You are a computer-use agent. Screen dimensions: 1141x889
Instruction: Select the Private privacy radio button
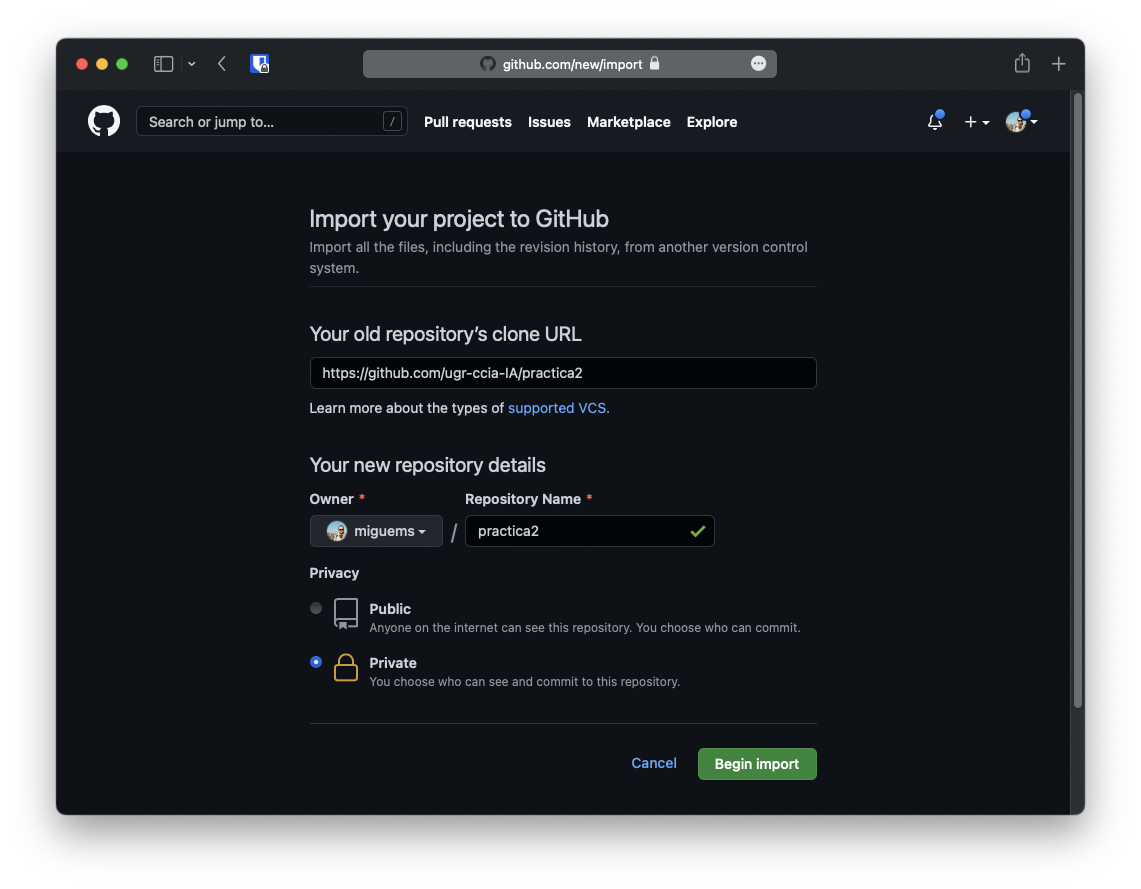[316, 662]
